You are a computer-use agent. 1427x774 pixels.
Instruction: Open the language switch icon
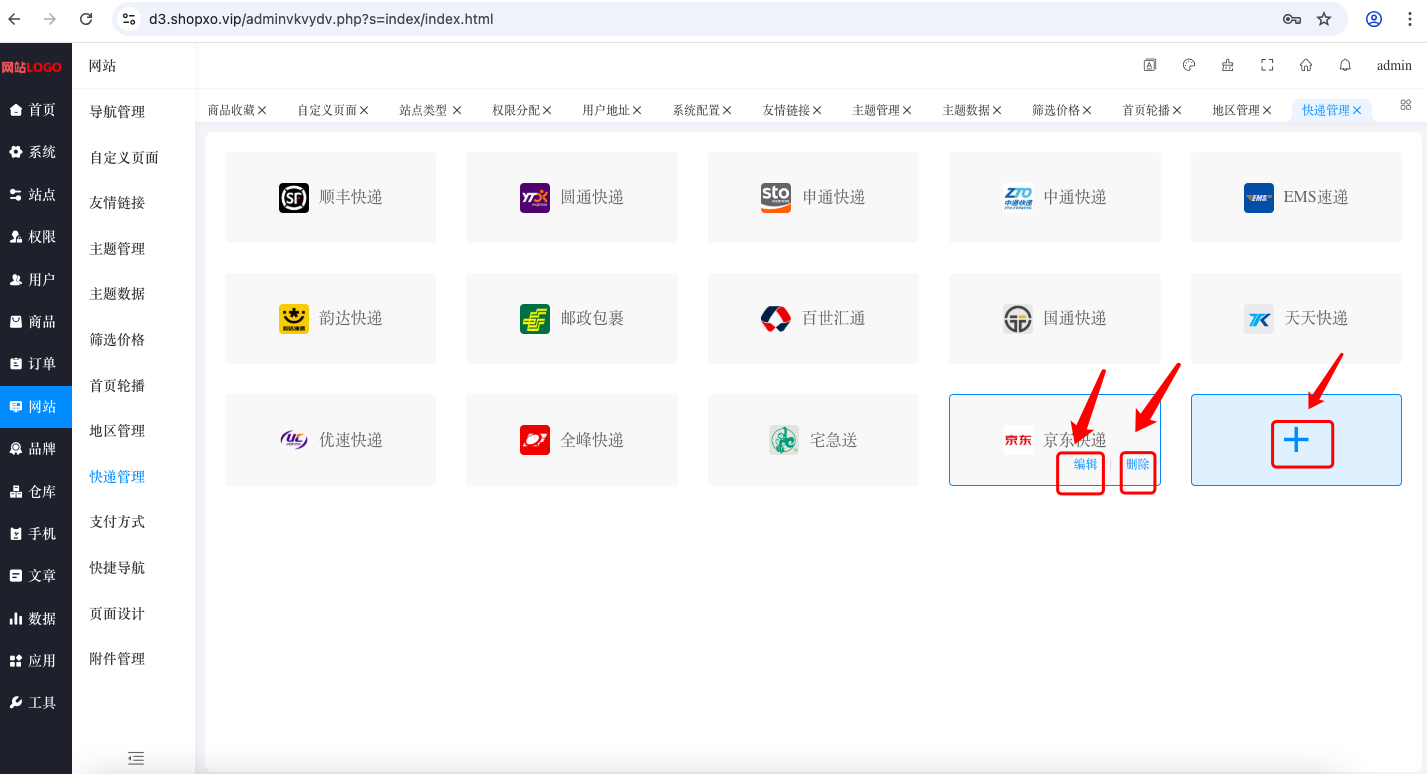[x=1150, y=65]
